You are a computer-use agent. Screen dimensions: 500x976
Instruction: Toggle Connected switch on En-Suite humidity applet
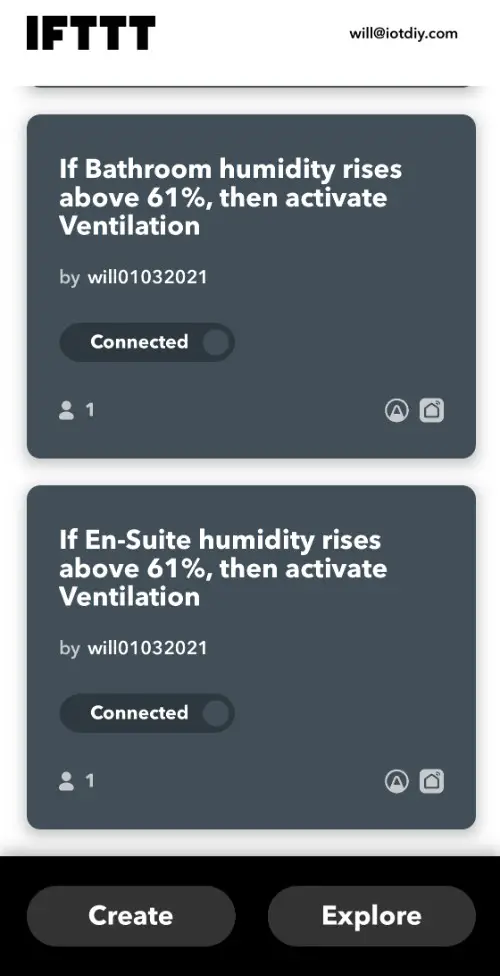point(147,713)
